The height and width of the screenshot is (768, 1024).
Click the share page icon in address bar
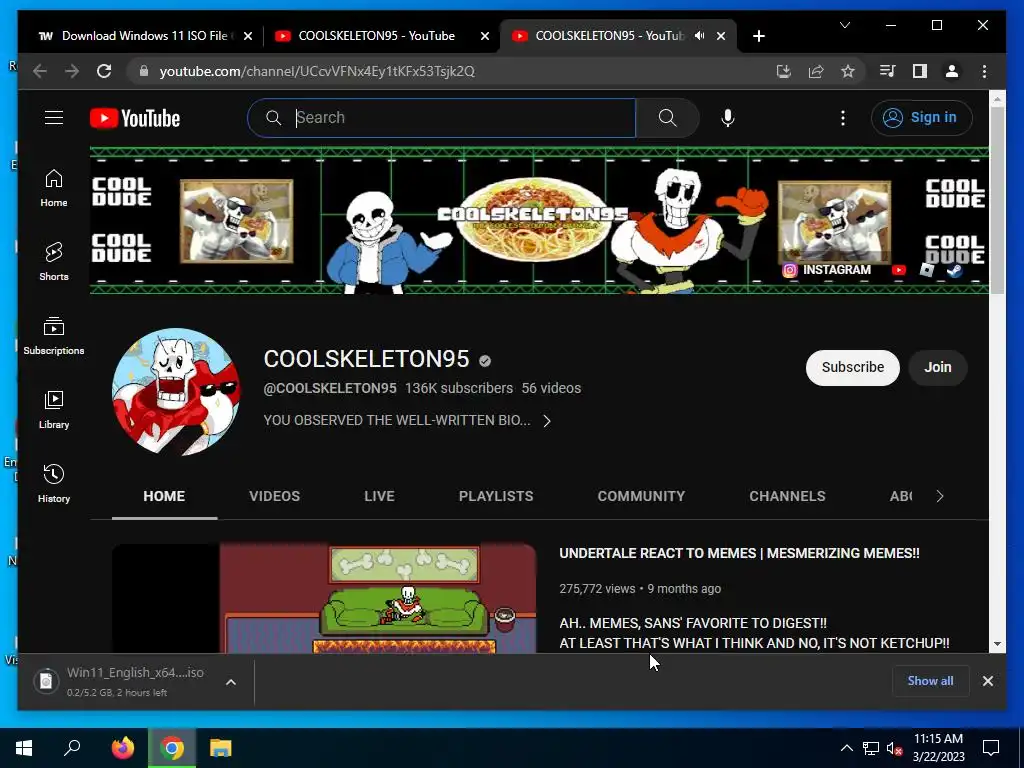point(816,71)
